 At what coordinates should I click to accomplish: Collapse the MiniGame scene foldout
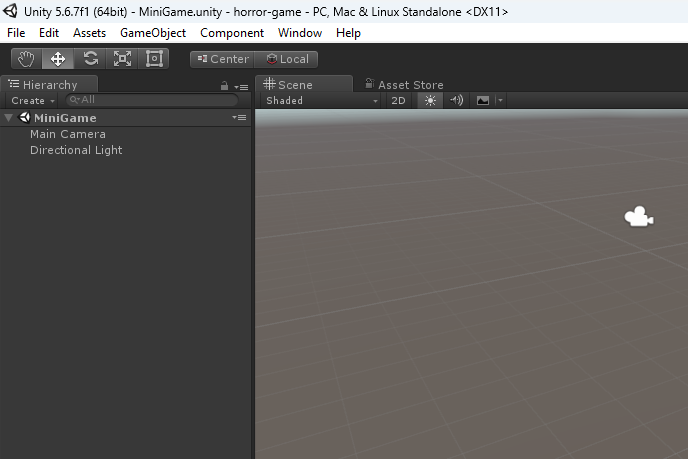8,118
